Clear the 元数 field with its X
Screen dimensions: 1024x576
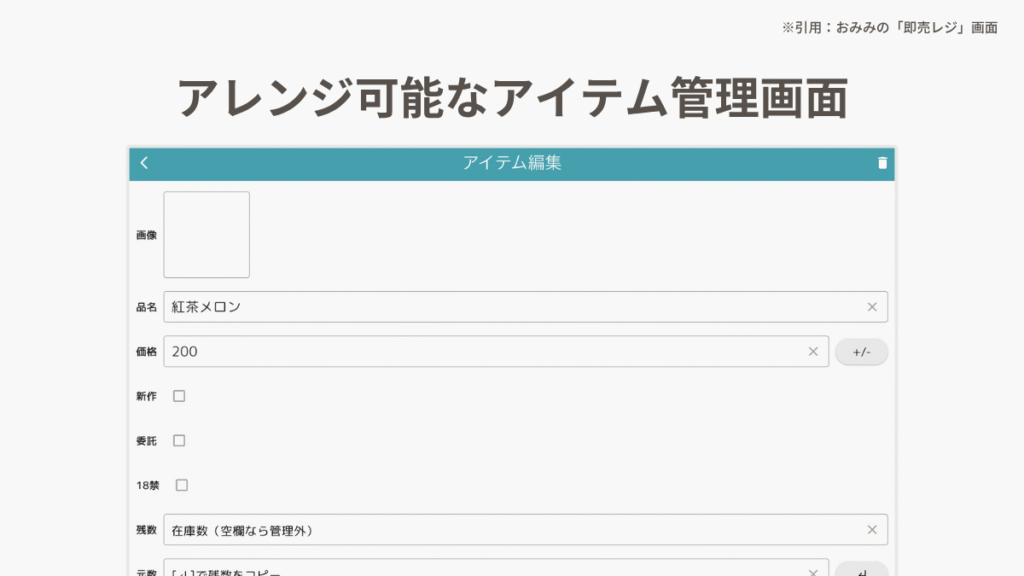click(813, 571)
